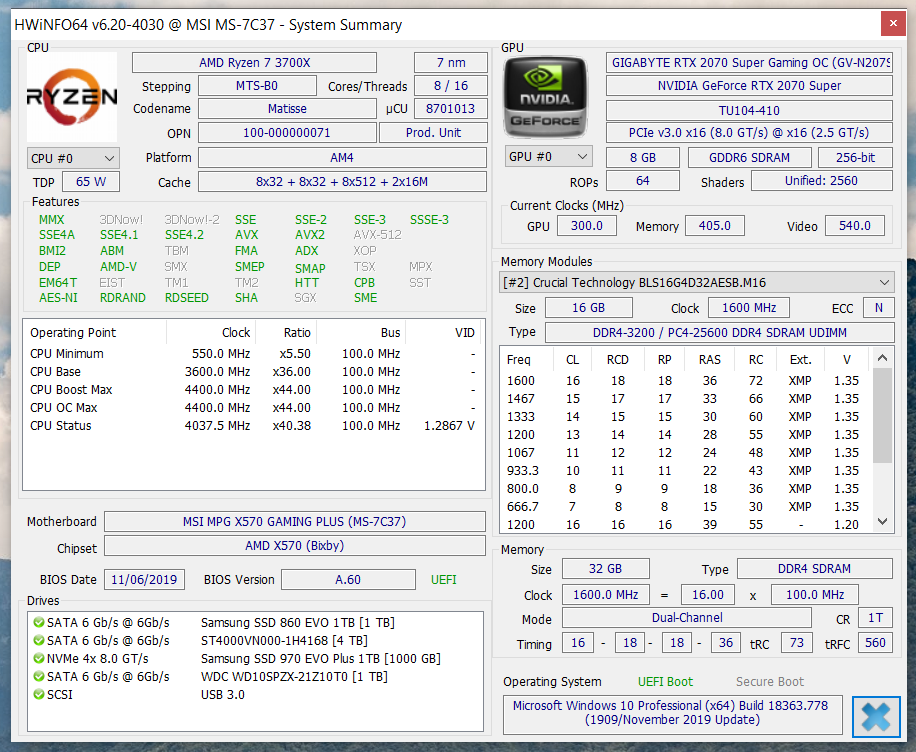The width and height of the screenshot is (916, 752).
Task: Click the blue X close button at bottom right
Action: [x=876, y=716]
